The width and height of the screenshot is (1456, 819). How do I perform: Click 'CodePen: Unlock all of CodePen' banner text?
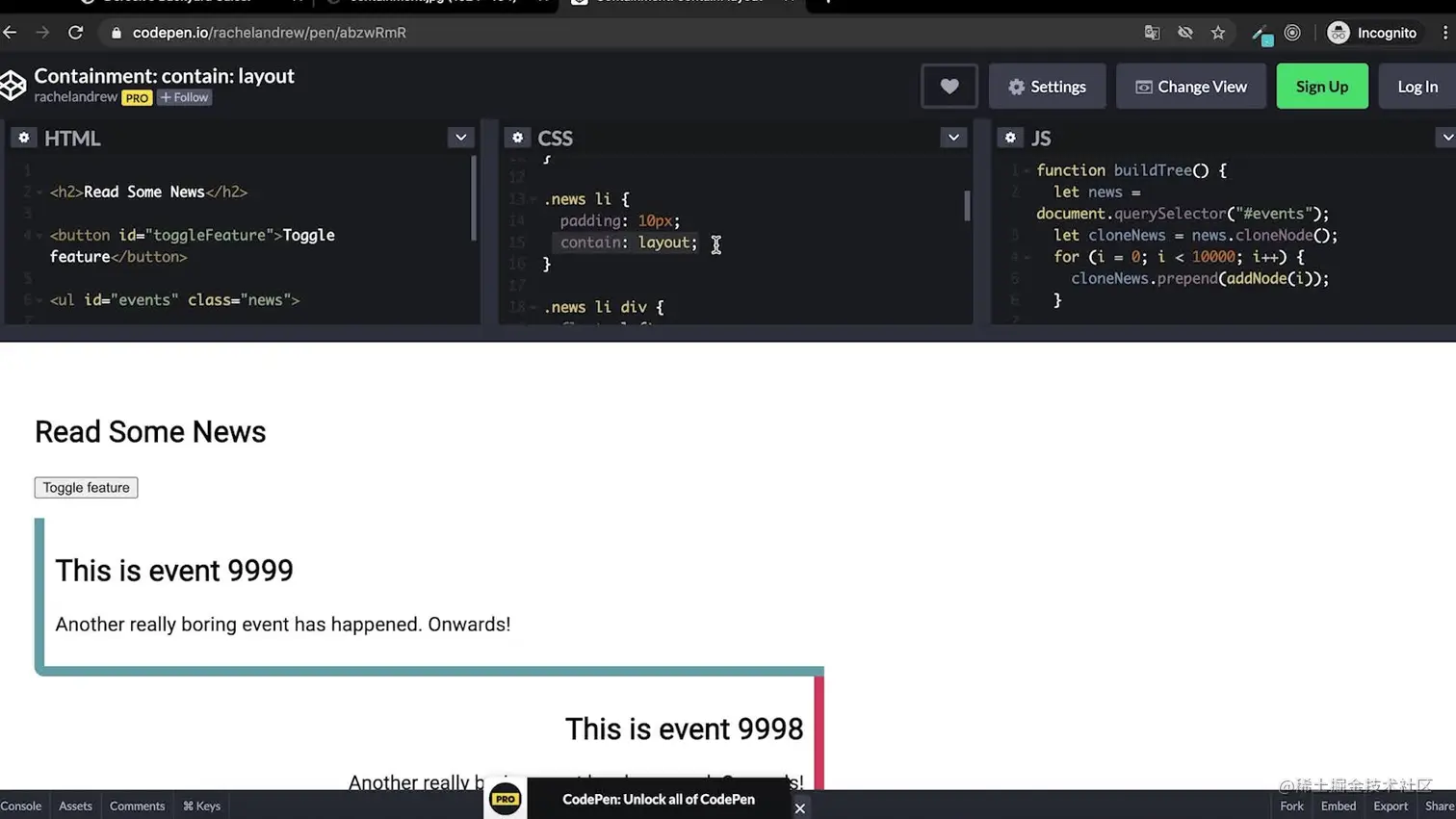point(659,799)
